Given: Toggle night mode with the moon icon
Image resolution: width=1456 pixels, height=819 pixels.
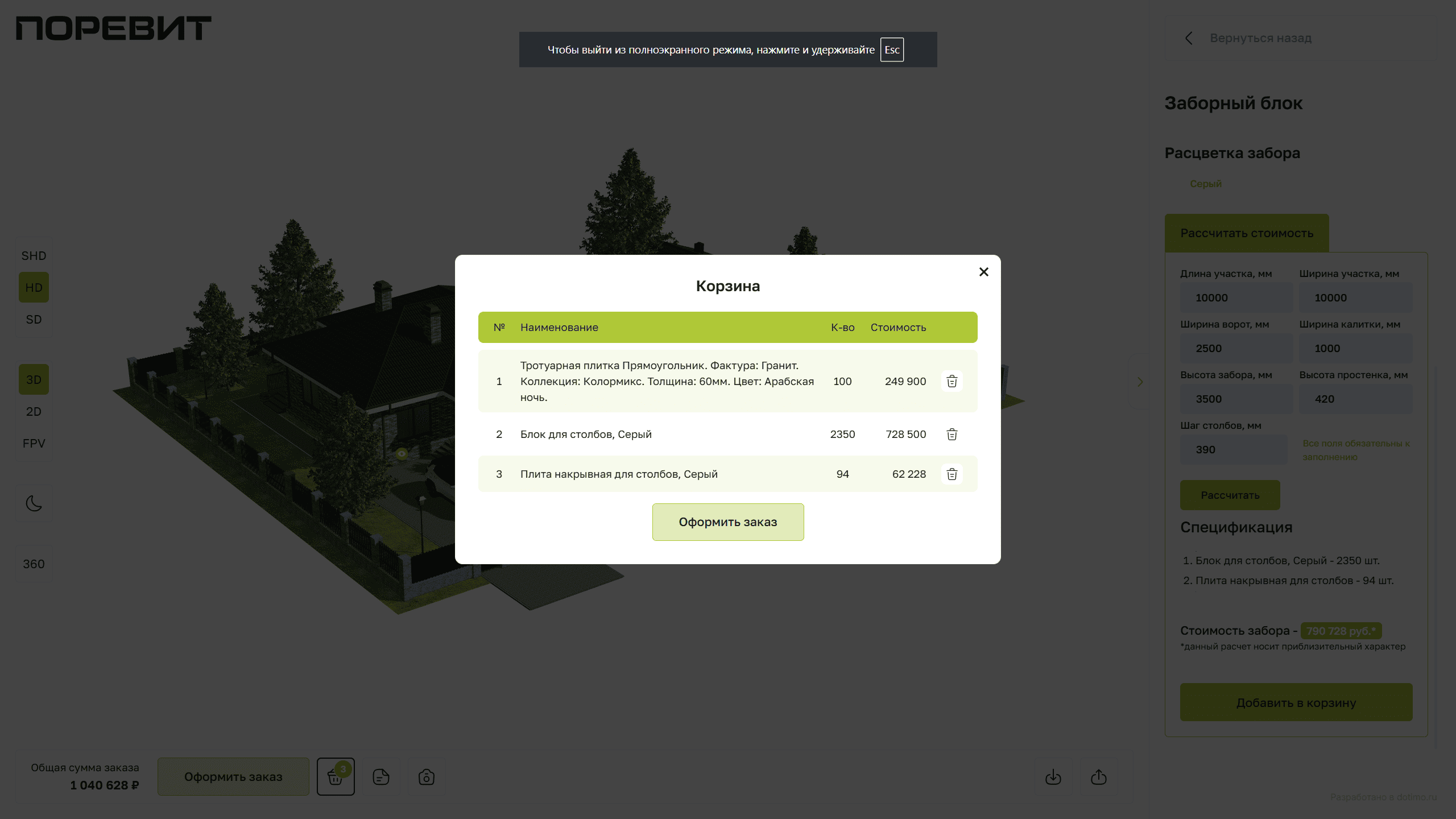Looking at the screenshot, I should (34, 503).
